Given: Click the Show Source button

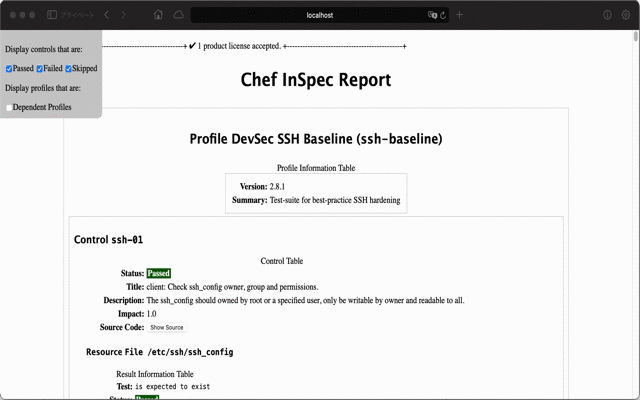Looking at the screenshot, I should coord(167,327).
